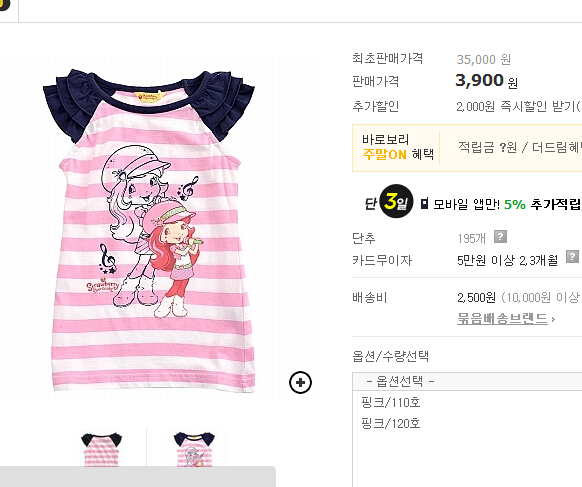Screen dimensions: 582x487
Task: Click the dark icon in top-left corner
Action: coord(4,4)
